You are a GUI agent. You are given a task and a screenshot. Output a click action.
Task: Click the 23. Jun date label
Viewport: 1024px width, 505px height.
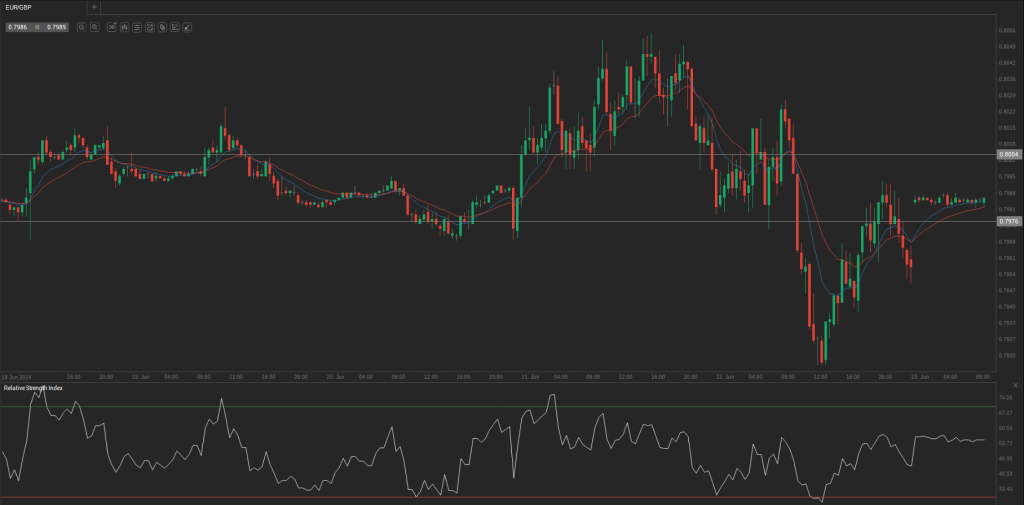[x=920, y=377]
